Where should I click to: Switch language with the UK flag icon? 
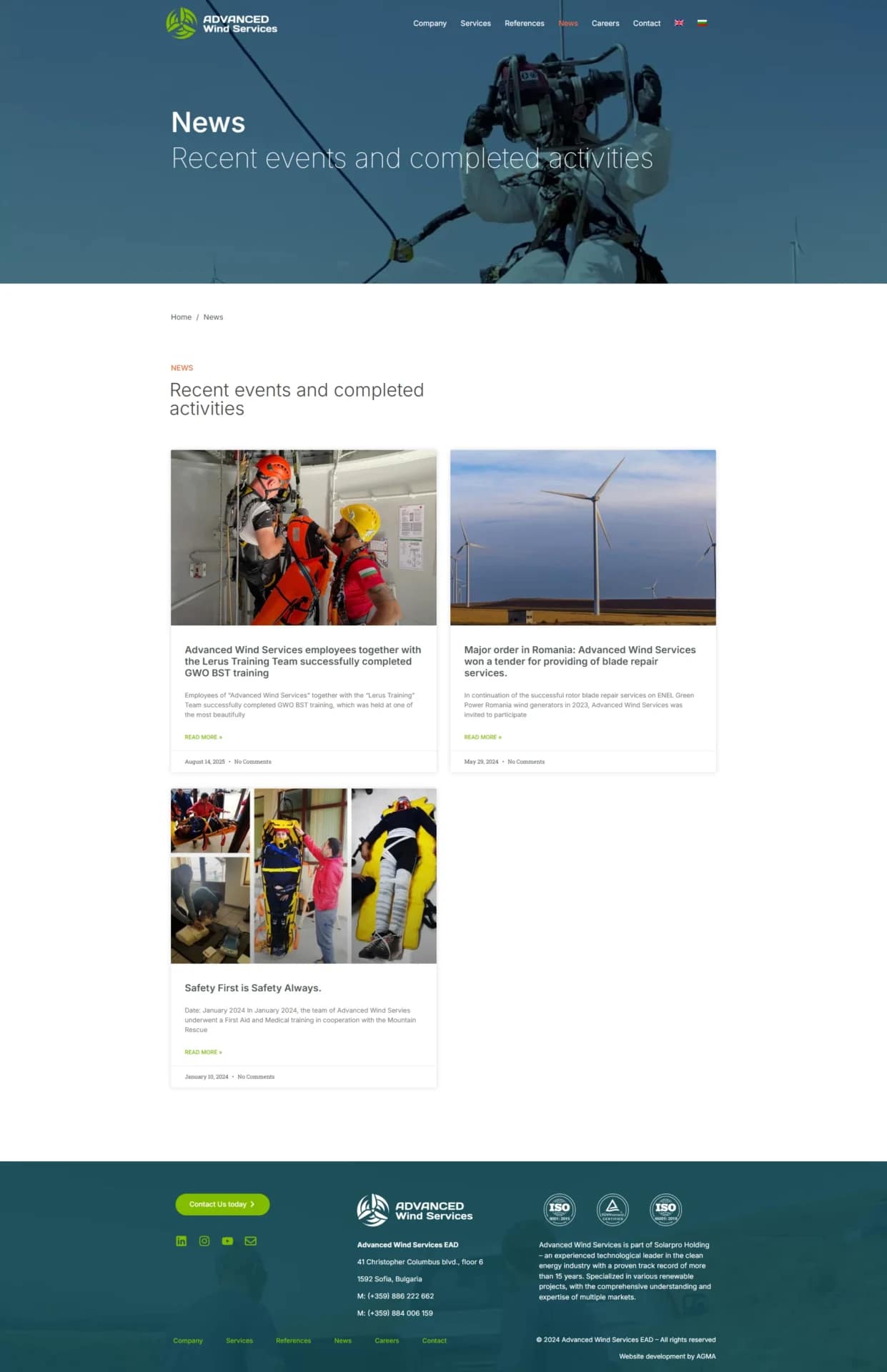(x=679, y=23)
